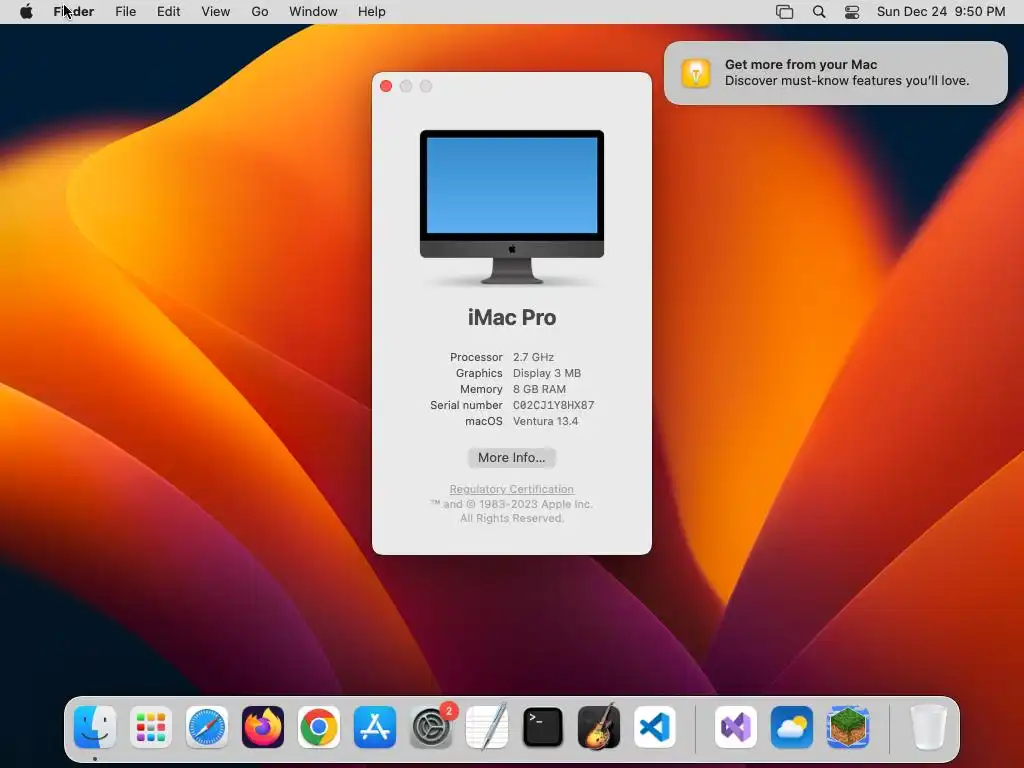Select serial number C02CJ1Y8HX87
The height and width of the screenshot is (768, 1024).
click(x=554, y=406)
